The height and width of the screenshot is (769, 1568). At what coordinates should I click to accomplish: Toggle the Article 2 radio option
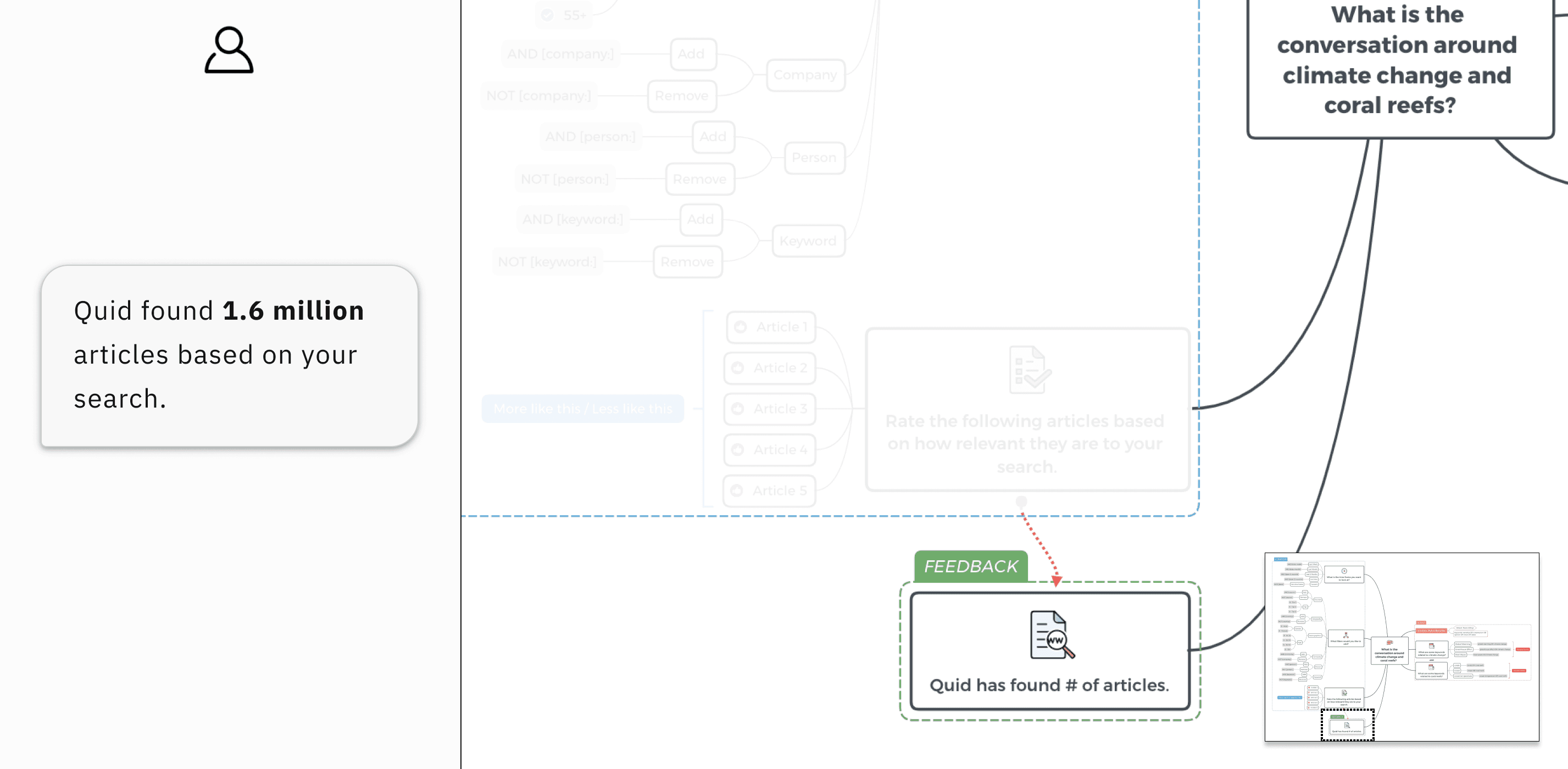coord(738,368)
